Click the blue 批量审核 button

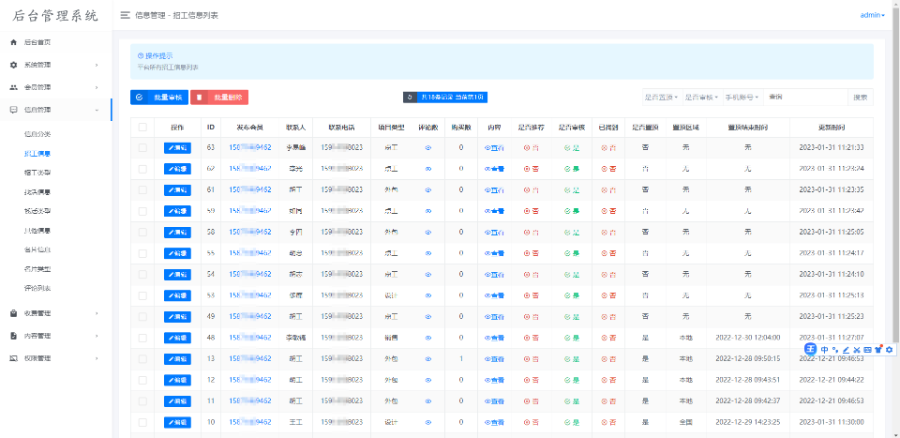tap(158, 97)
